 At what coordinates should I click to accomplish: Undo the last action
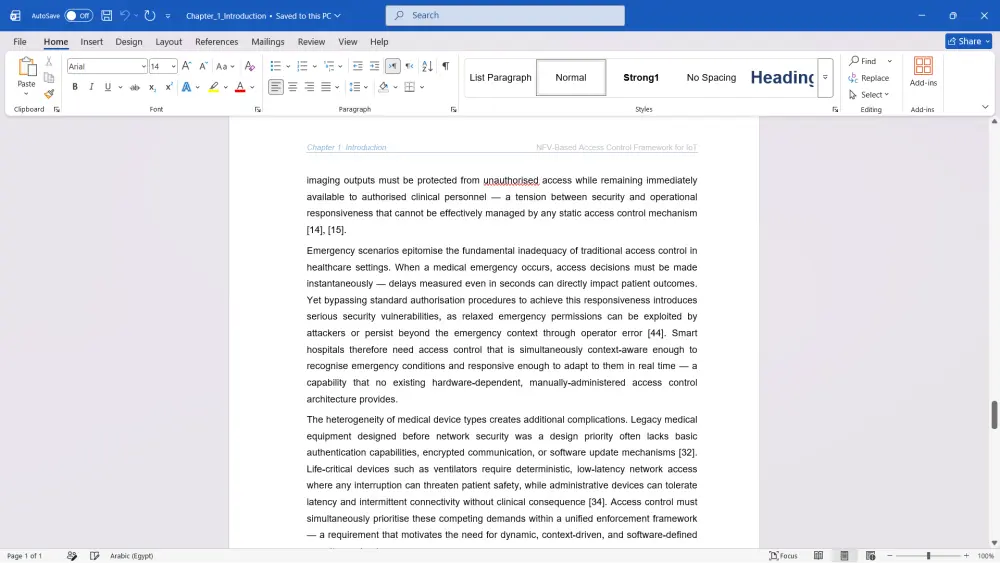tap(125, 15)
